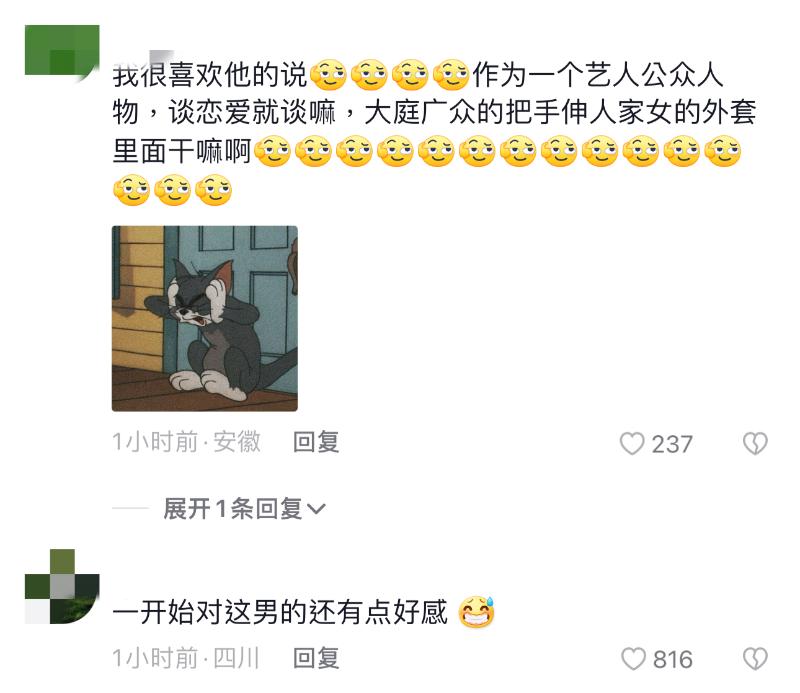Tap the last row of eye-roll emojis
Viewport: 800px width, 693px height.
click(172, 190)
